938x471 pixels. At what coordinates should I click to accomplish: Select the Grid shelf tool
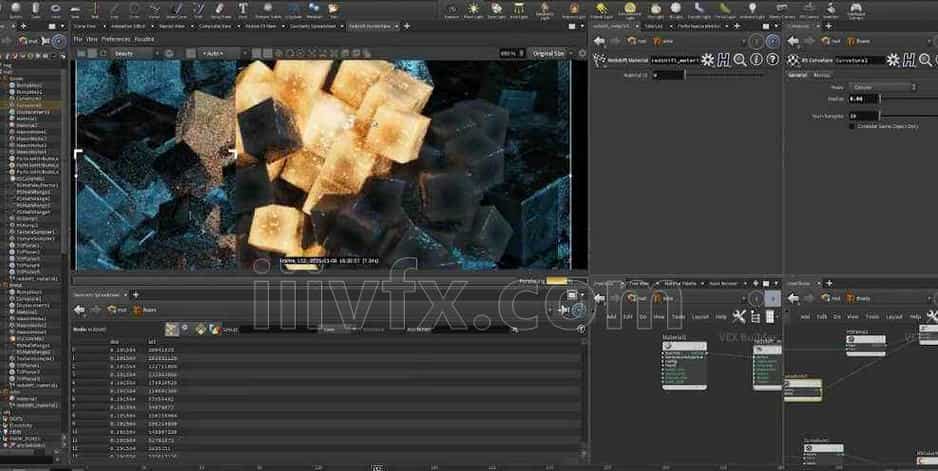click(74, 10)
